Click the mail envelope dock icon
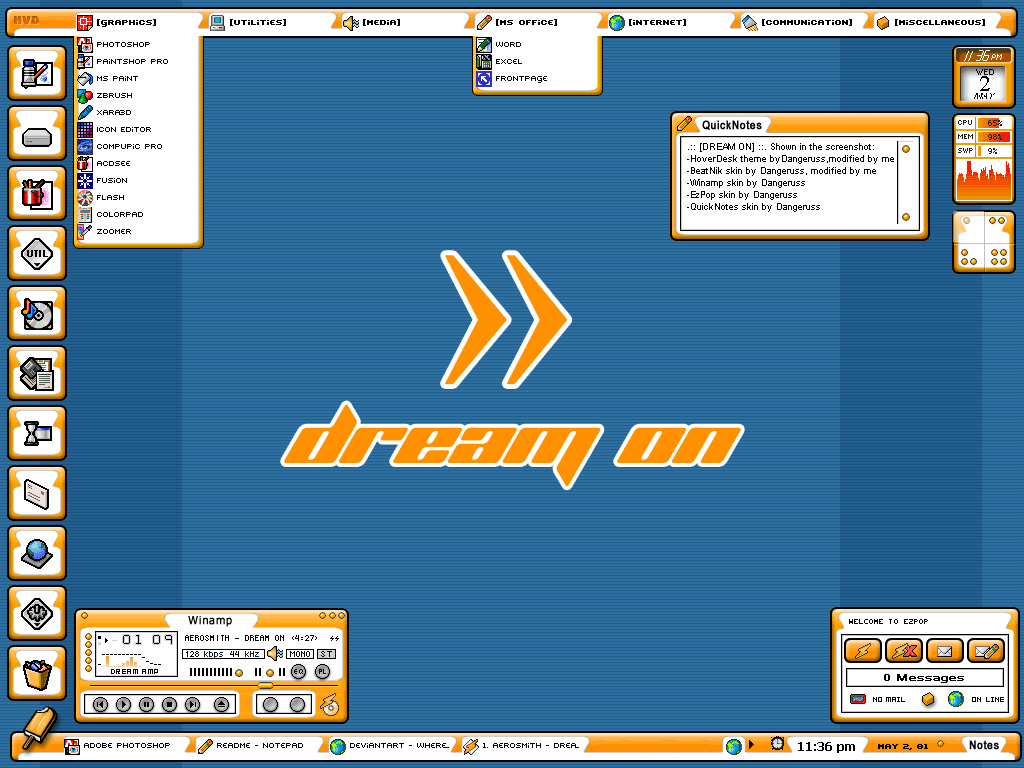Screen dimensions: 1024x768 (37, 494)
